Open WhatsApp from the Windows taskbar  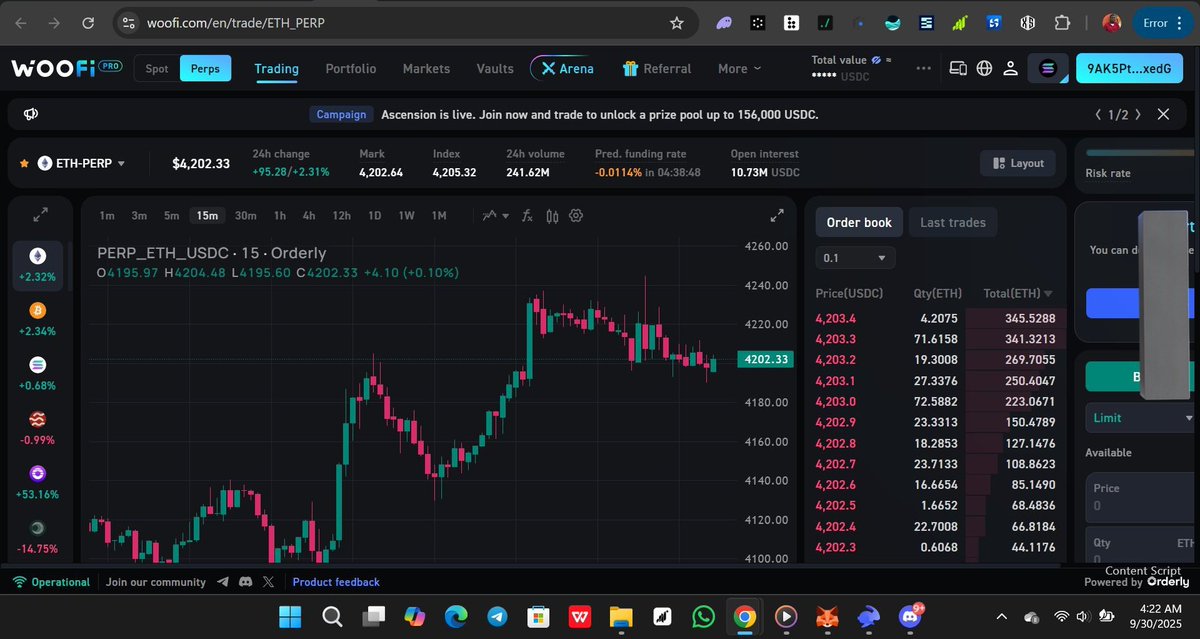pos(703,616)
